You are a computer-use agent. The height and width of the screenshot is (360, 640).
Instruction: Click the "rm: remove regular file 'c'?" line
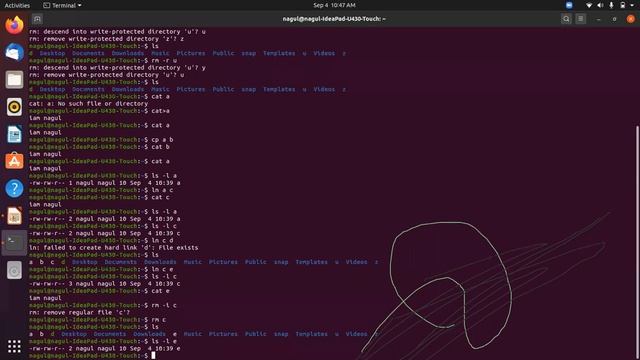click(79, 313)
